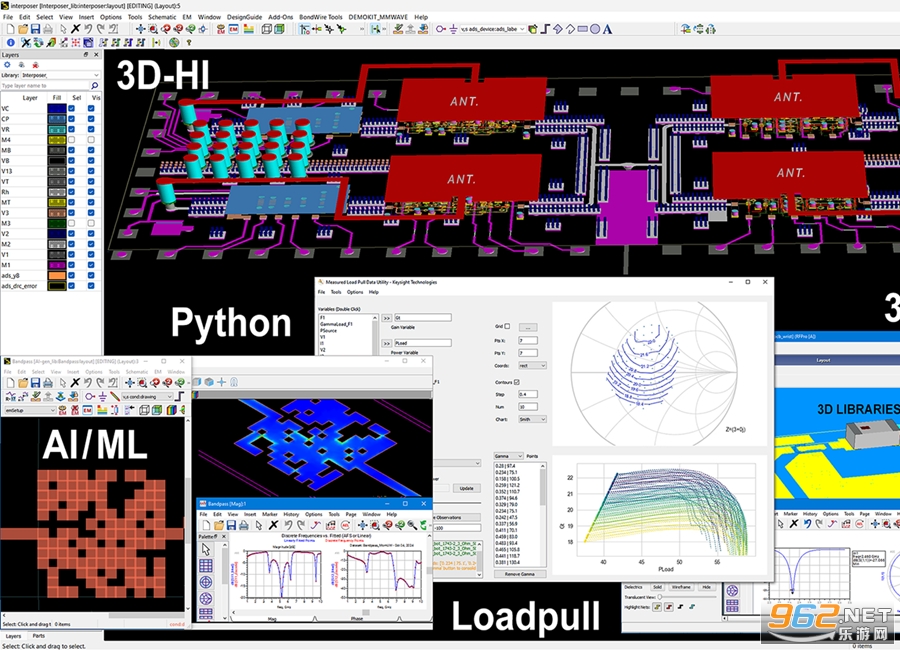Click Remove Gamma button under points list

pyautogui.click(x=519, y=574)
